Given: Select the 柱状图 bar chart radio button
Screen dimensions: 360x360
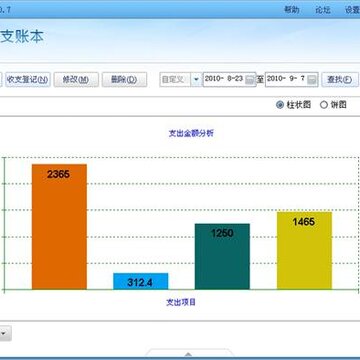Looking at the screenshot, I should pyautogui.click(x=280, y=105).
